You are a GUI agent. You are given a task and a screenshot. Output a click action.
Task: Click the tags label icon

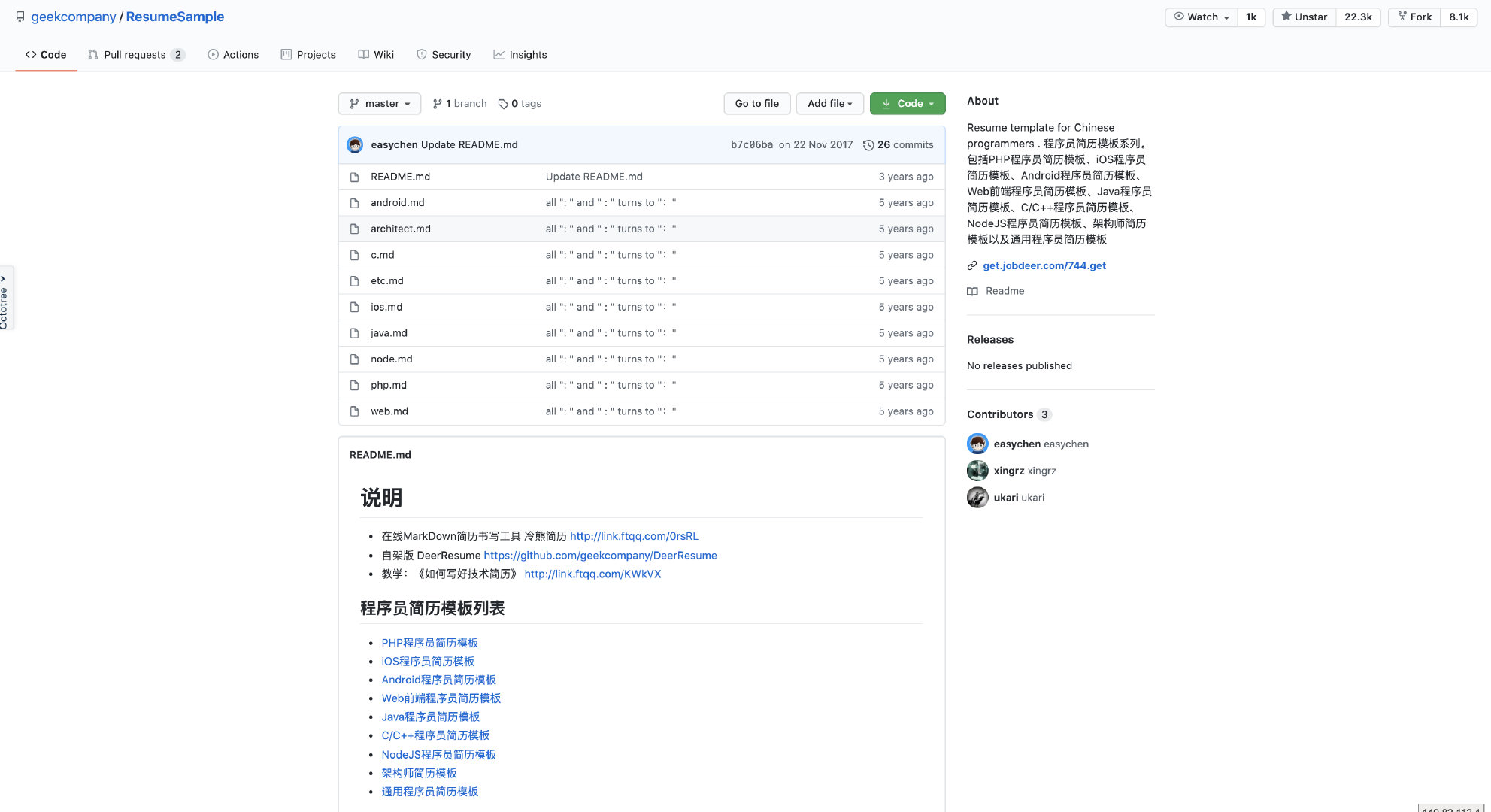503,104
